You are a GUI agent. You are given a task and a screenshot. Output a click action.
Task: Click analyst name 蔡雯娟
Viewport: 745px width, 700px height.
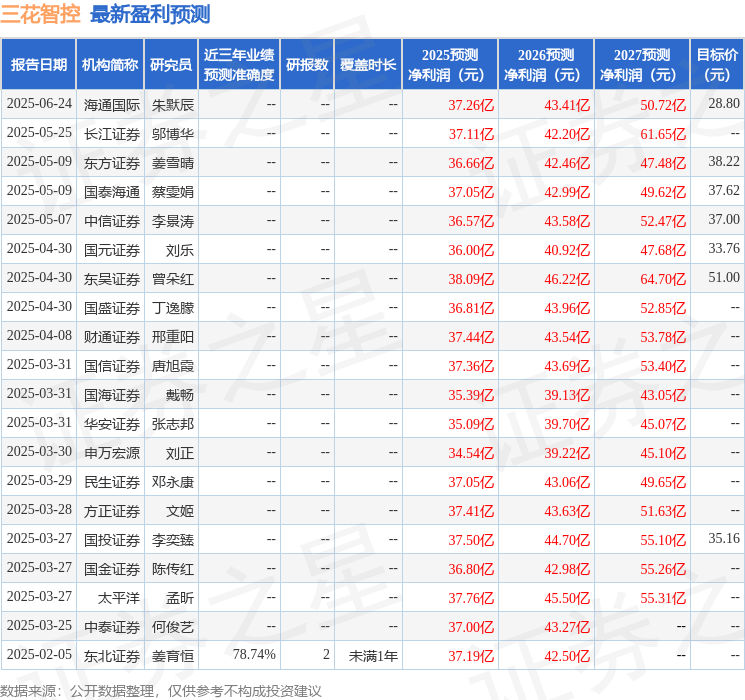[173, 192]
